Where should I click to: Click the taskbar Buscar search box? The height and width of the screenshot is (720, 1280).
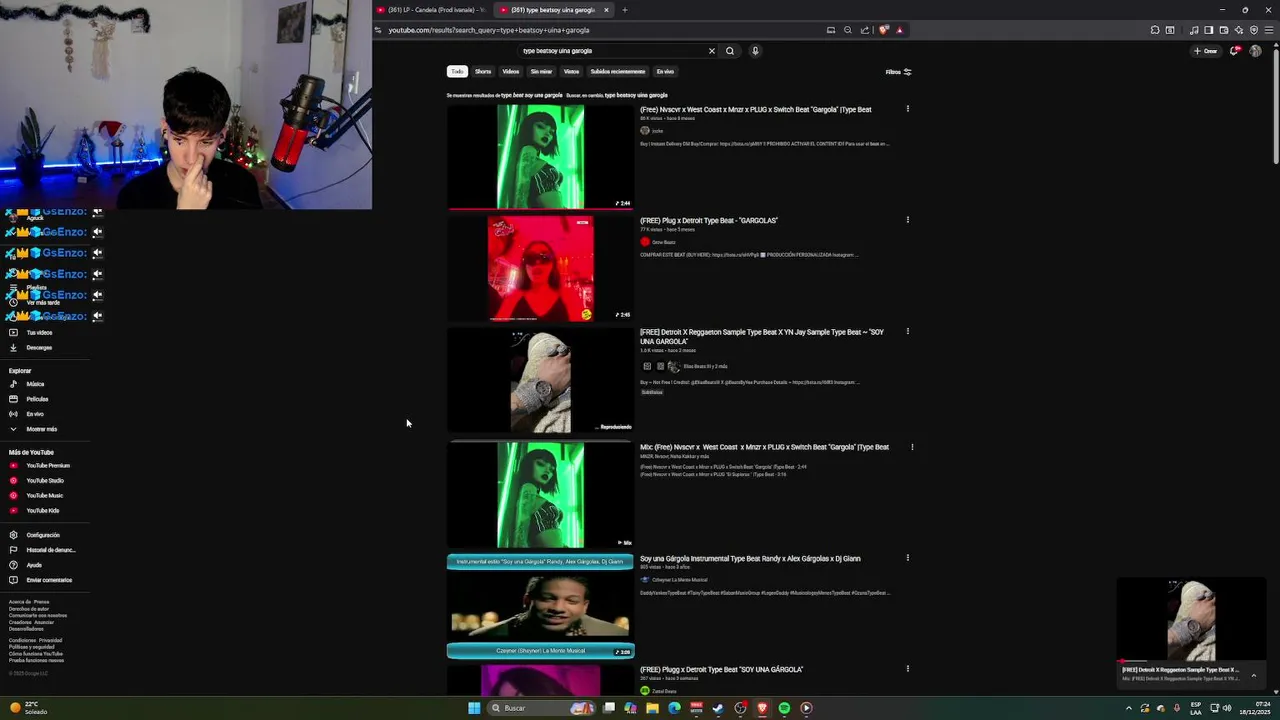point(540,708)
